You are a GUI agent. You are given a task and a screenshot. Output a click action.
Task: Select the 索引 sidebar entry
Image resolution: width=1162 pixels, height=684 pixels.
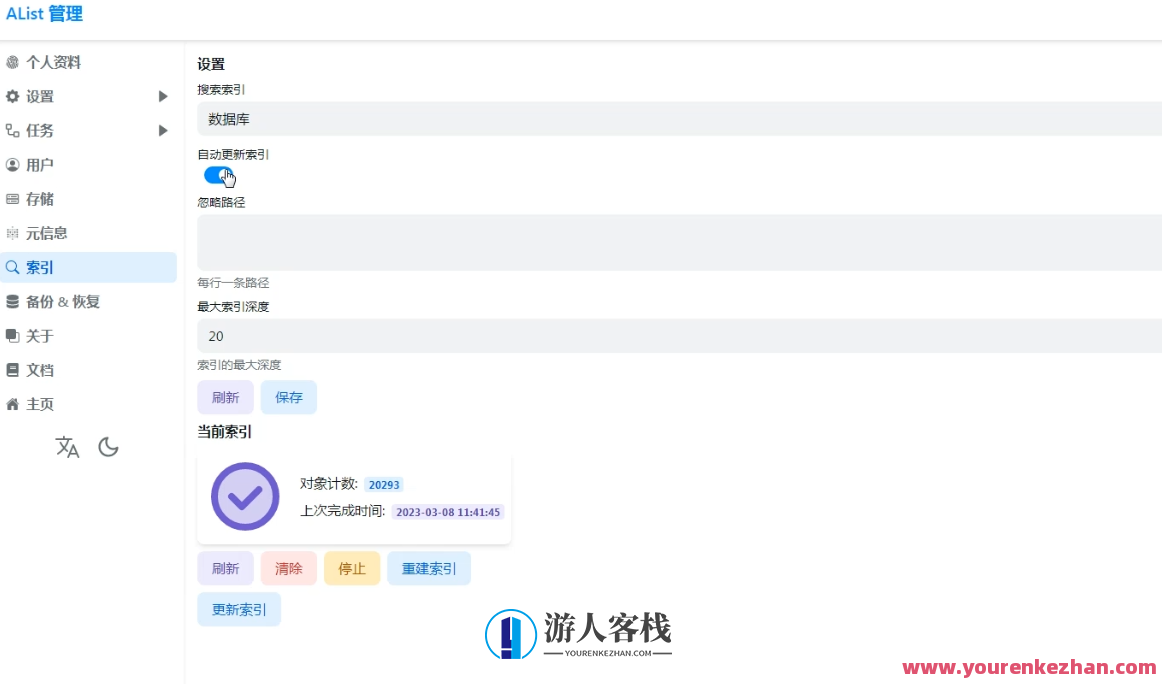[x=40, y=266]
